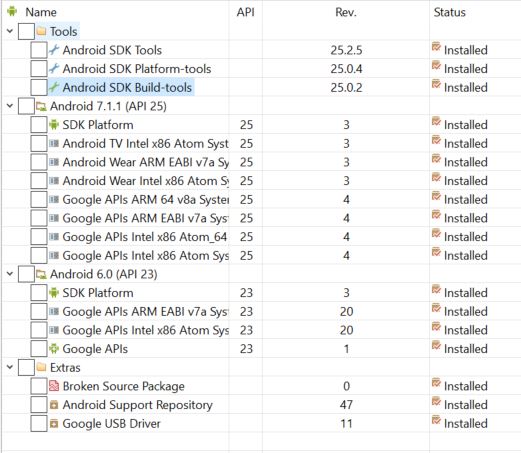
Task: Click the Broken Source Package icon
Action: click(x=54, y=386)
